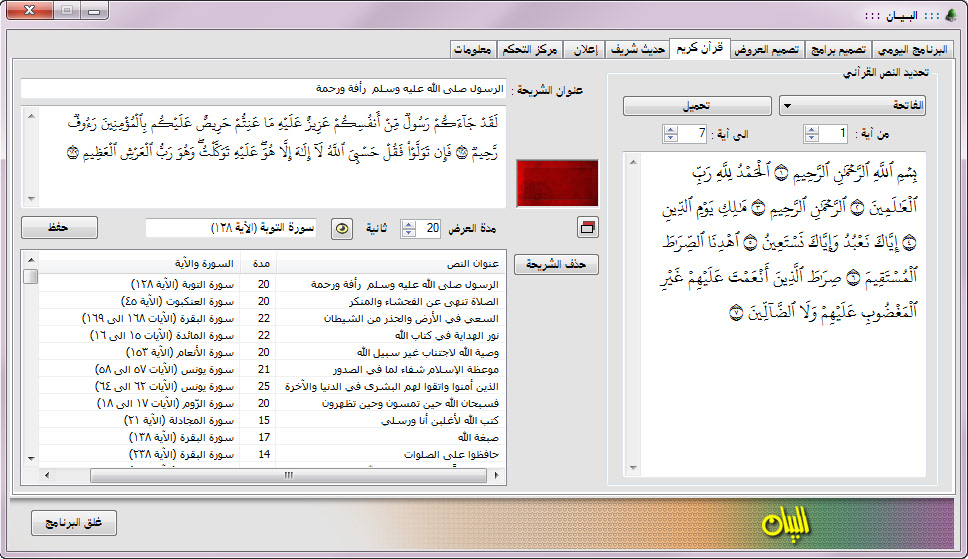The width and height of the screenshot is (968, 559).
Task: Click the حذف الشريحة delete slide button
Action: click(x=556, y=264)
